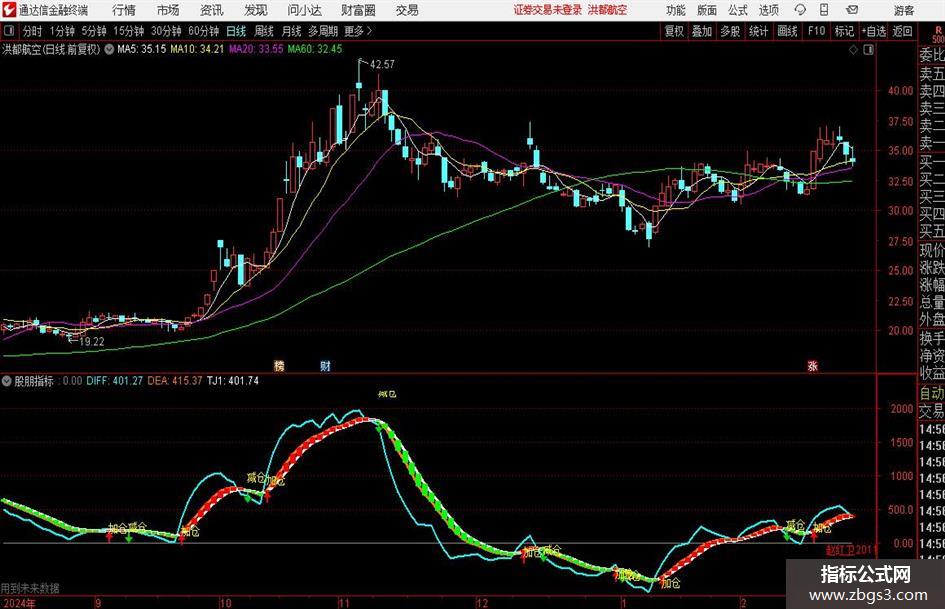The image size is (945, 609).
Task: Click the 画线 drawing tool button
Action: click(x=787, y=31)
